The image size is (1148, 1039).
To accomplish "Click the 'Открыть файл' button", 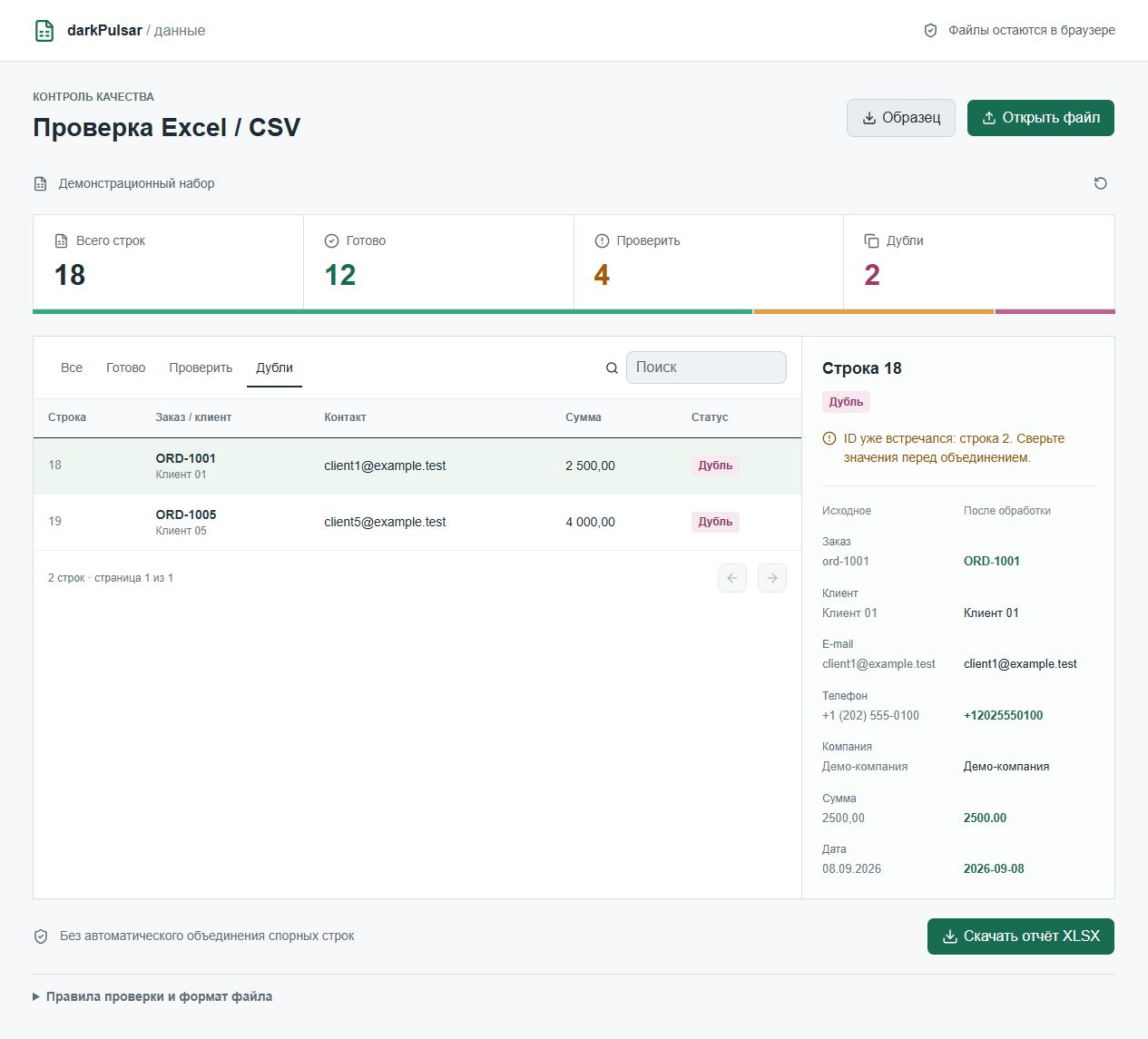I will [1041, 118].
